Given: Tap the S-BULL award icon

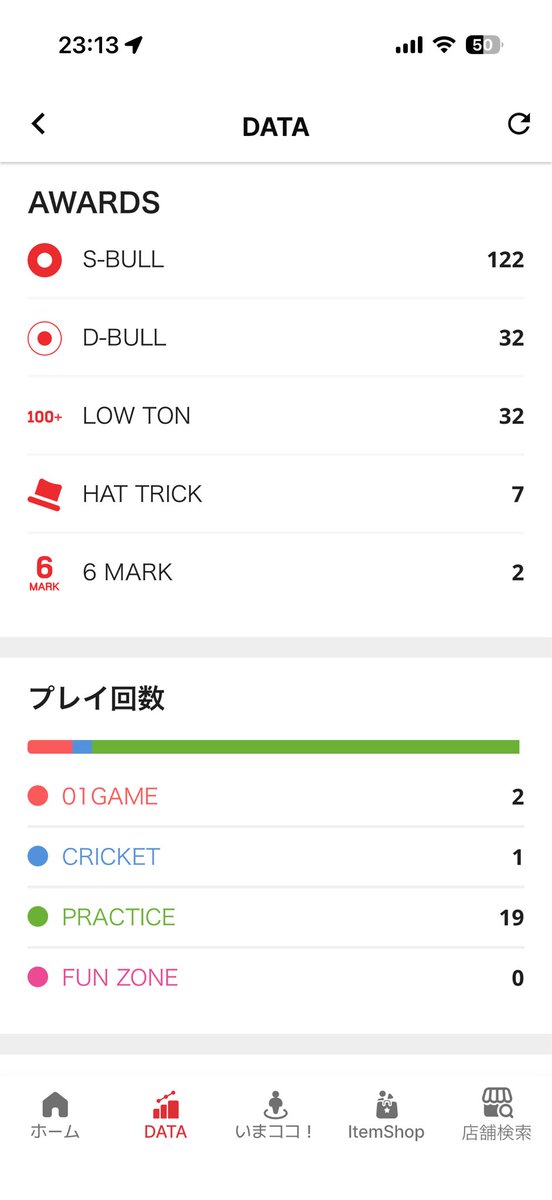Looking at the screenshot, I should [44, 260].
